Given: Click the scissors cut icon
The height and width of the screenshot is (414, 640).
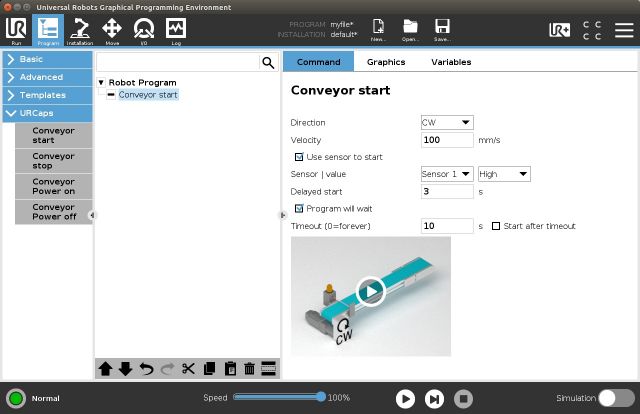Looking at the screenshot, I should (188, 368).
